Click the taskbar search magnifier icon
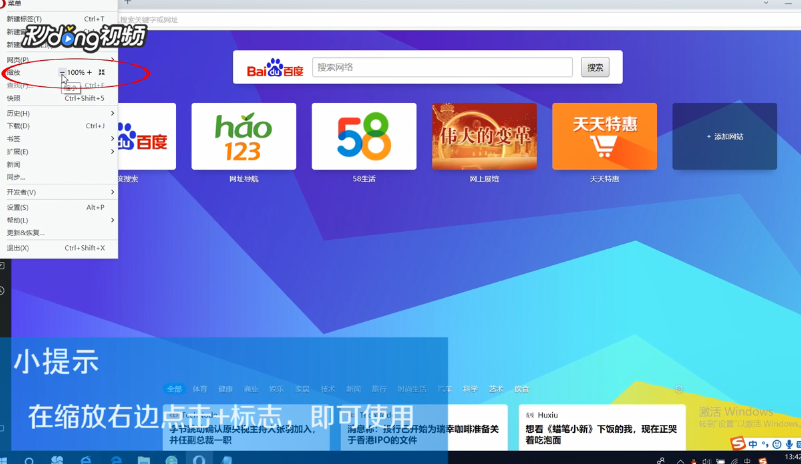The image size is (801, 464). tap(29, 461)
